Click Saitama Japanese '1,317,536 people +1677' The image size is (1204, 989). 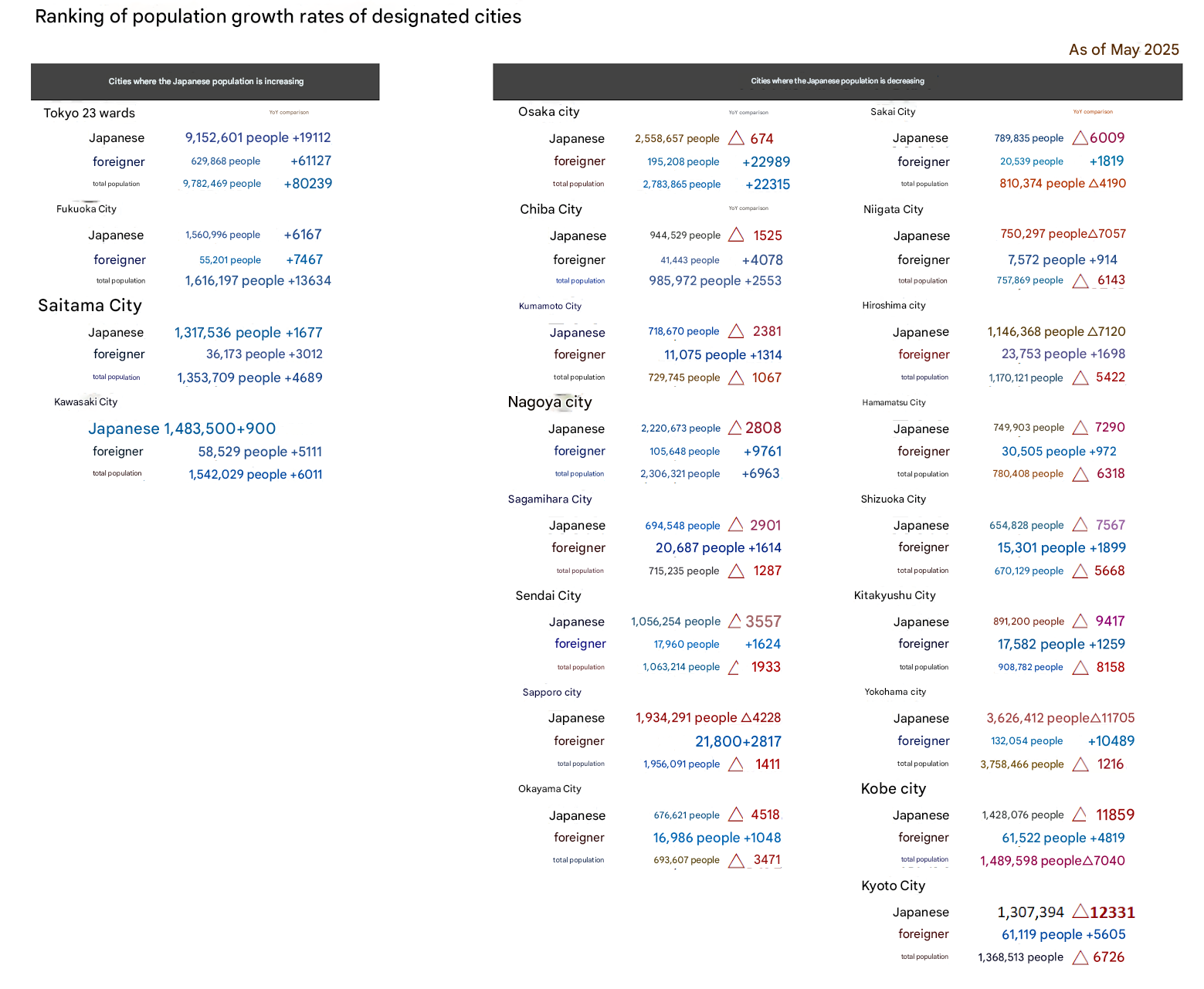click(x=249, y=333)
